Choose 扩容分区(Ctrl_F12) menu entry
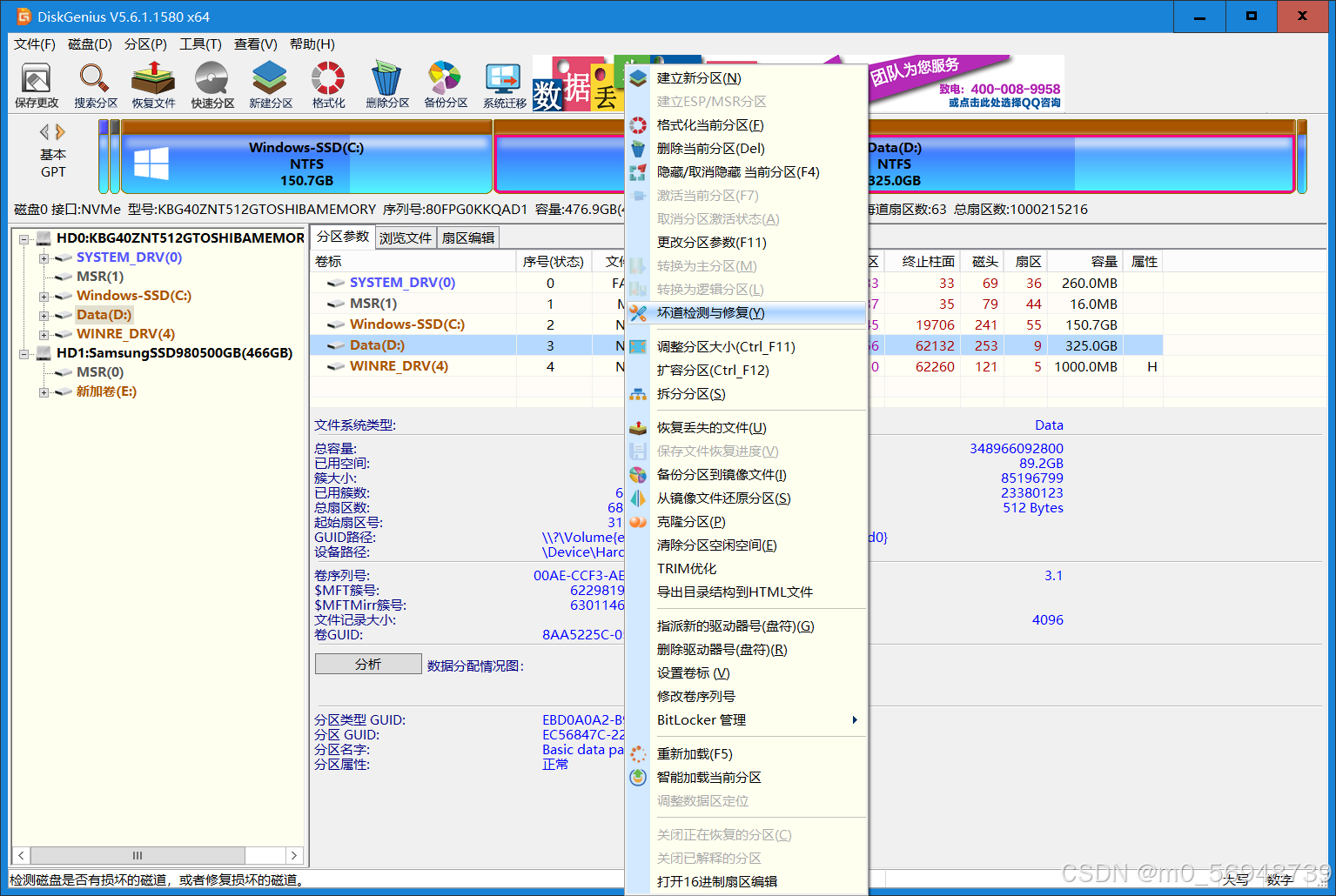 coord(747,371)
